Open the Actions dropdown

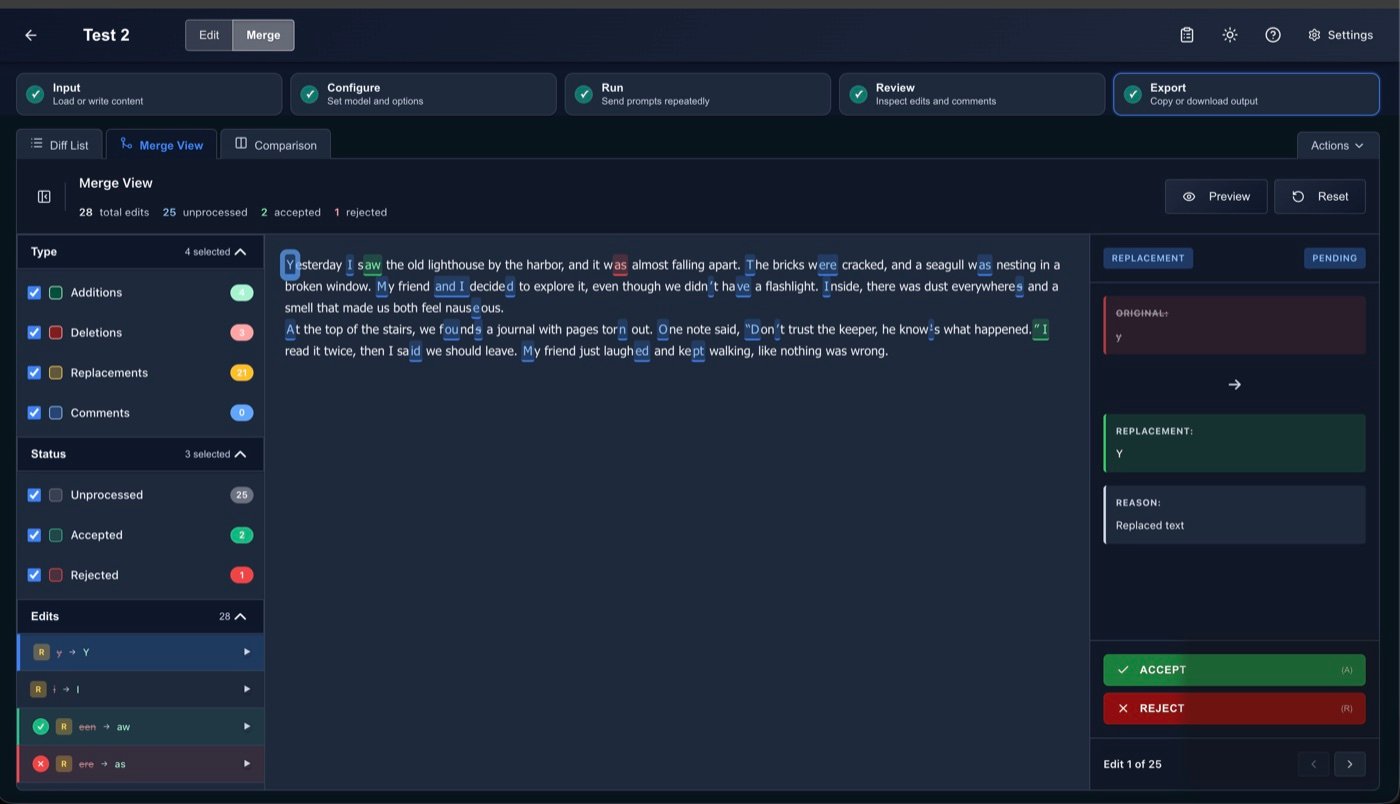[x=1337, y=145]
